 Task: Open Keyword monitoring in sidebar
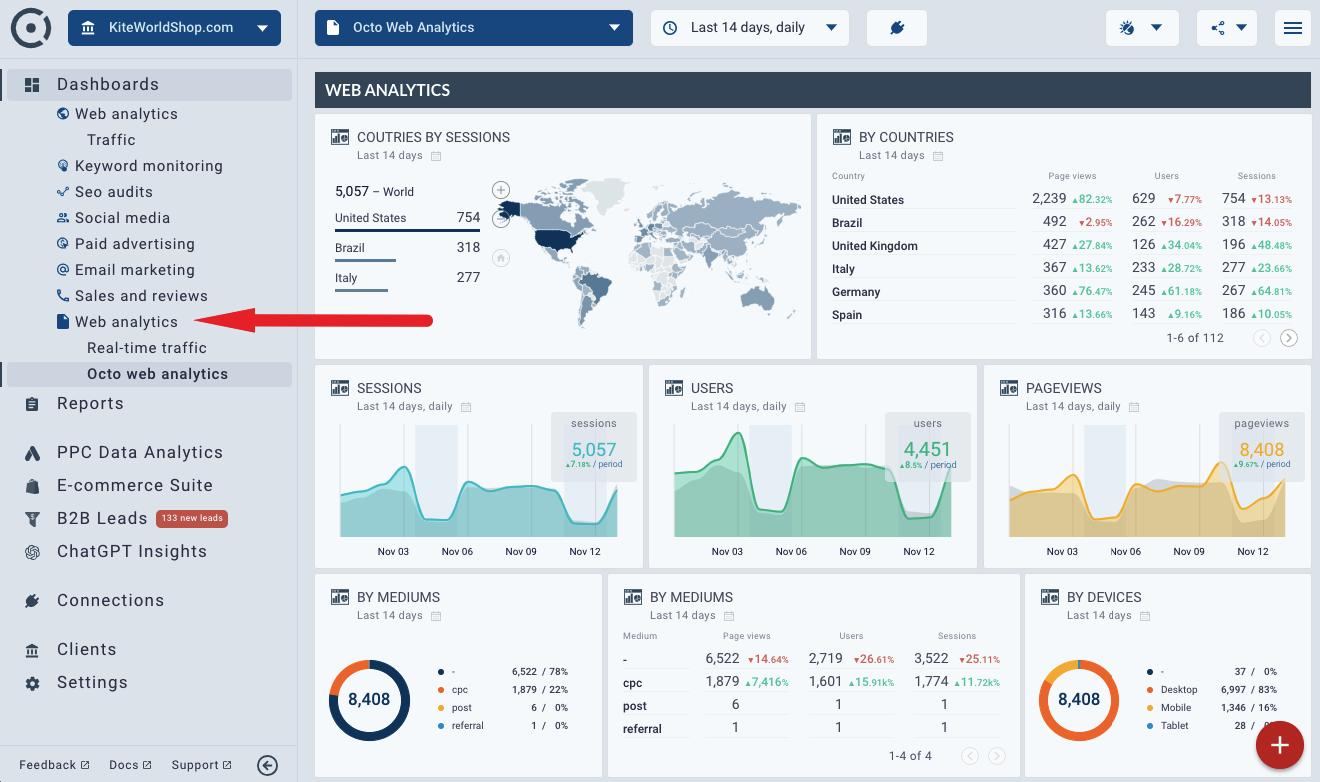pos(148,166)
